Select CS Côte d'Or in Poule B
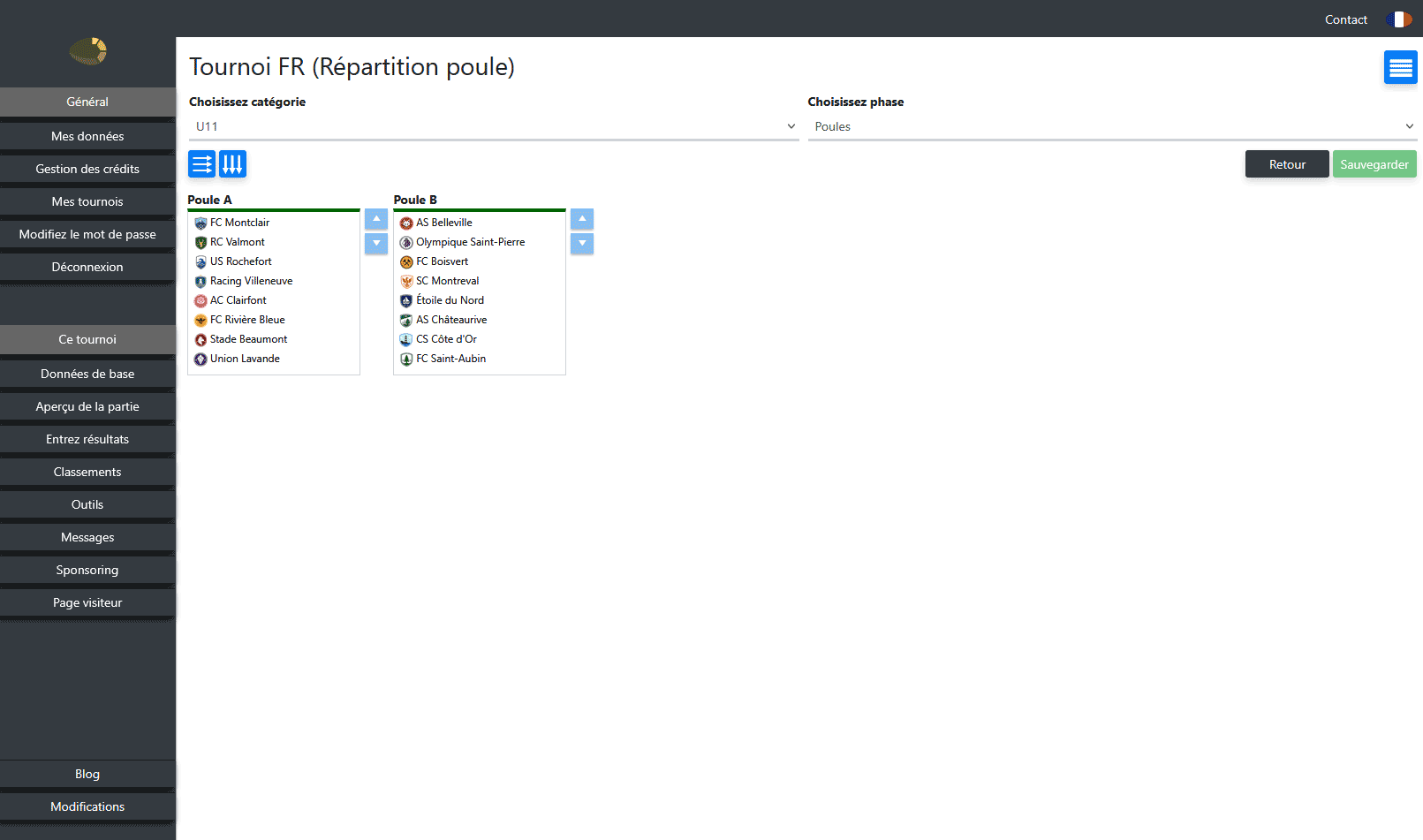This screenshot has height=840, width=1423. click(480, 339)
